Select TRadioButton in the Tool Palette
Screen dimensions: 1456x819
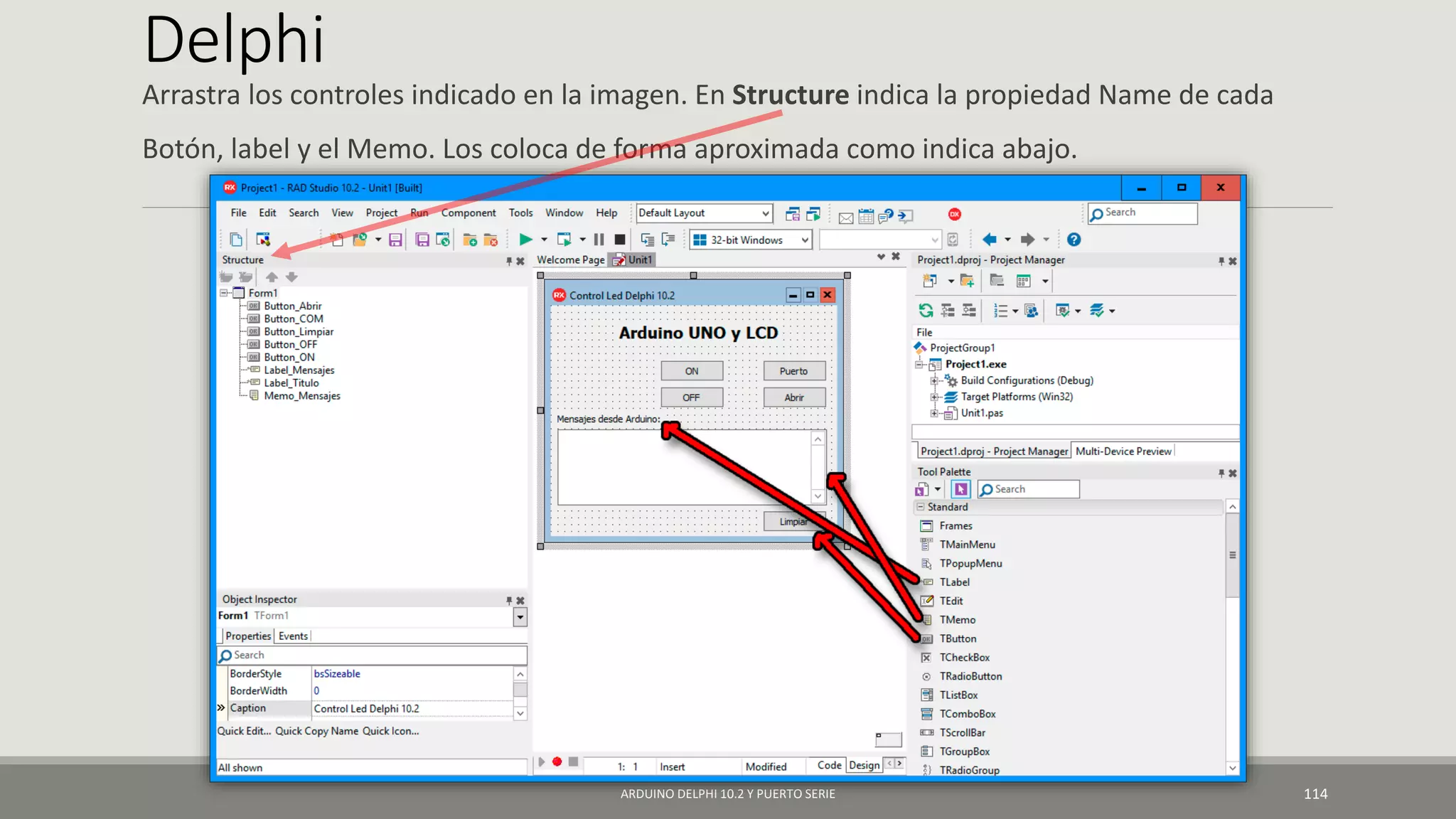click(970, 676)
